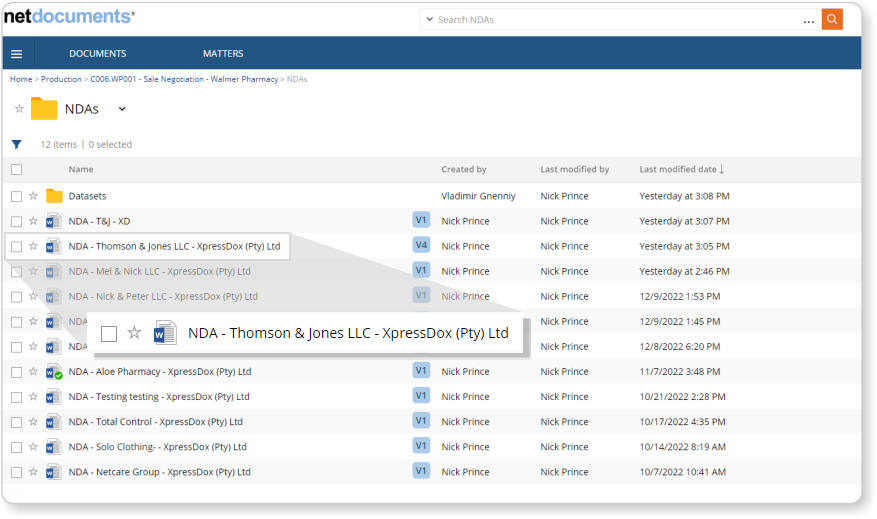The width and height of the screenshot is (877, 519).
Task: Open the NDA - T&J - XD document
Action: (x=99, y=221)
